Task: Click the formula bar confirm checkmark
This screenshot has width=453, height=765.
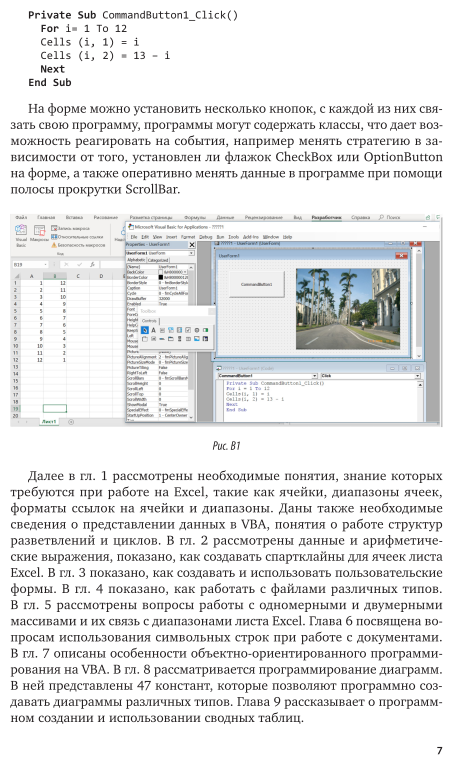Action: click(x=79, y=264)
